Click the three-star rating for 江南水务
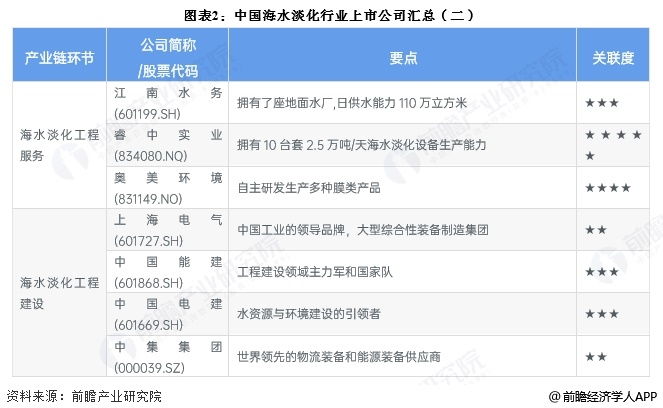 pos(602,103)
